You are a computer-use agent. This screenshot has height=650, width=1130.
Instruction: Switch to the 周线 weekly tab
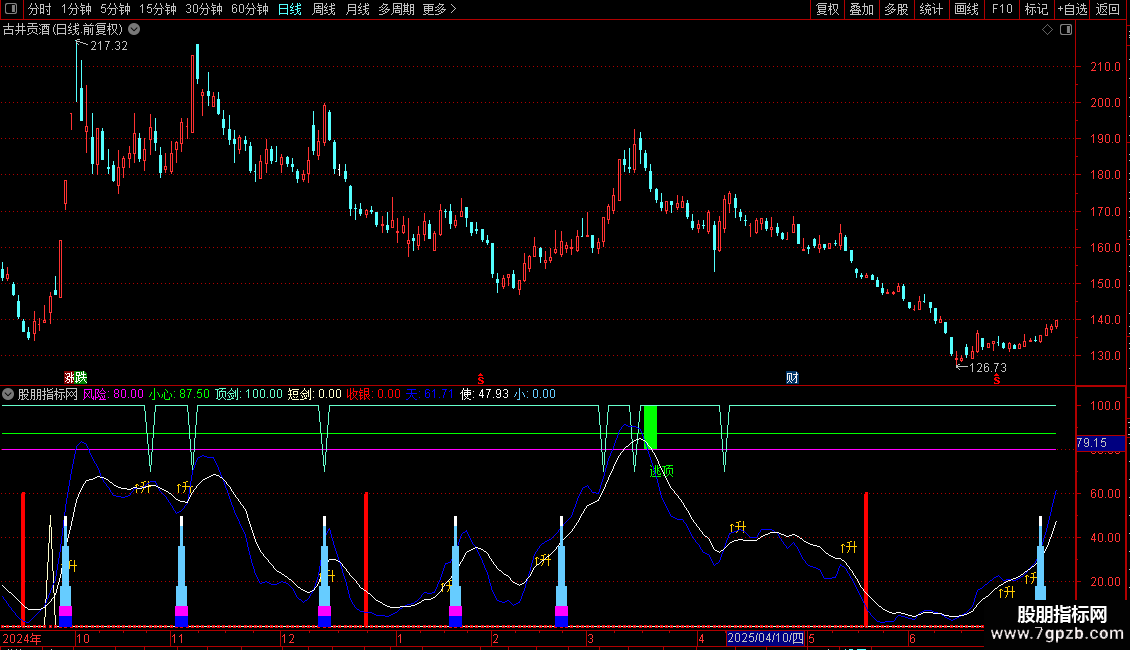(324, 9)
